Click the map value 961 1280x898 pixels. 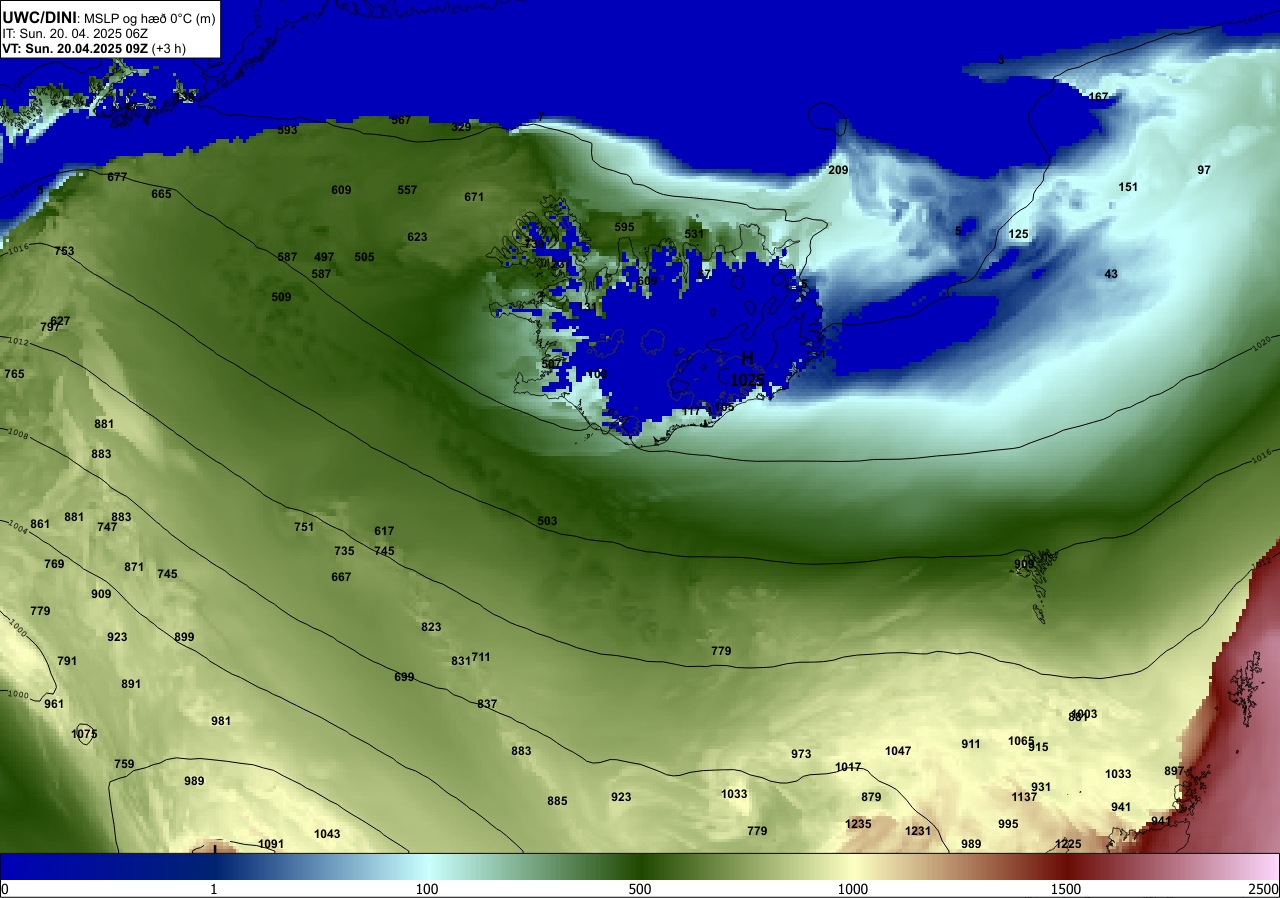point(54,704)
